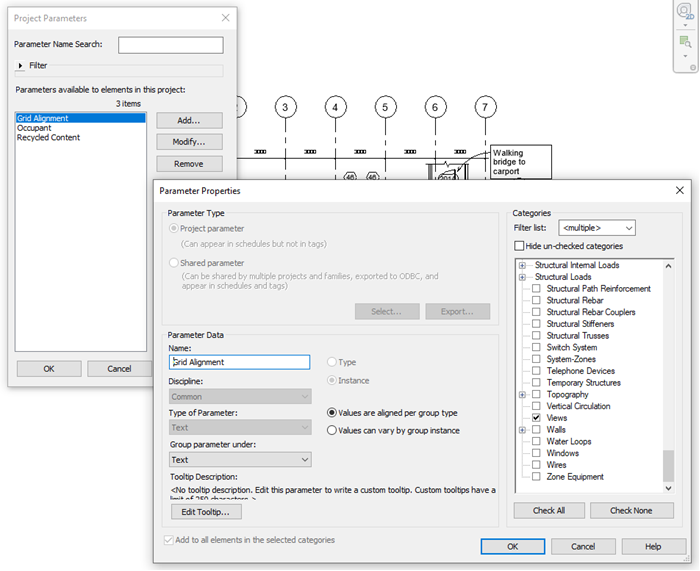Image resolution: width=700 pixels, height=571 pixels.
Task: Open the Group parameter under dropdown
Action: [x=240, y=460]
